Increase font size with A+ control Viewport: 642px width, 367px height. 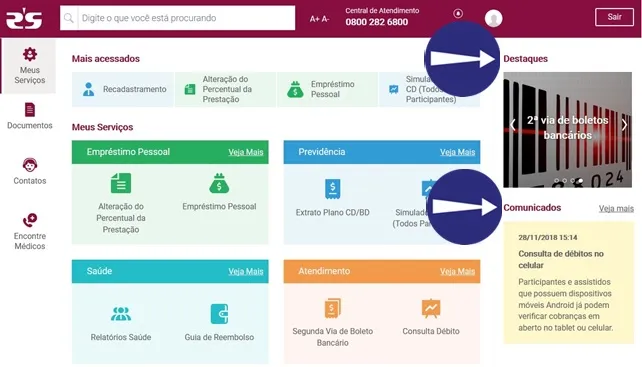(314, 19)
